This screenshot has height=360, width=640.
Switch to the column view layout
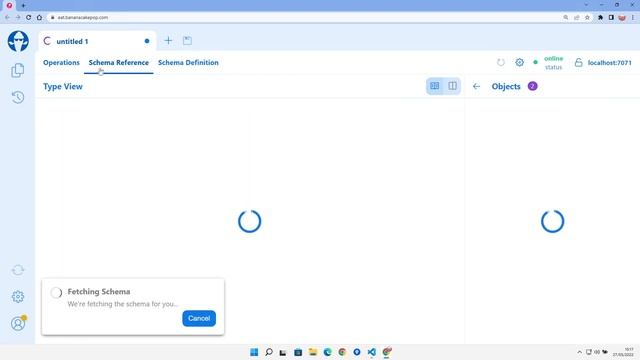point(452,86)
